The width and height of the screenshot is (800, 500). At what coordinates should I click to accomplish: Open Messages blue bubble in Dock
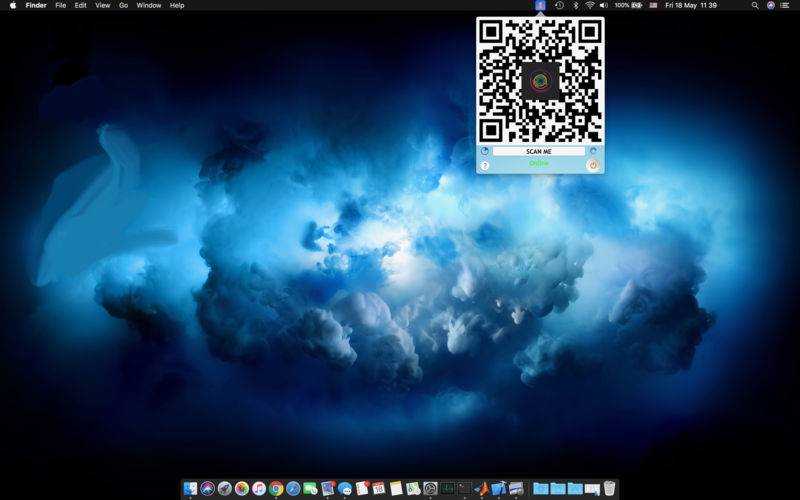pos(345,488)
